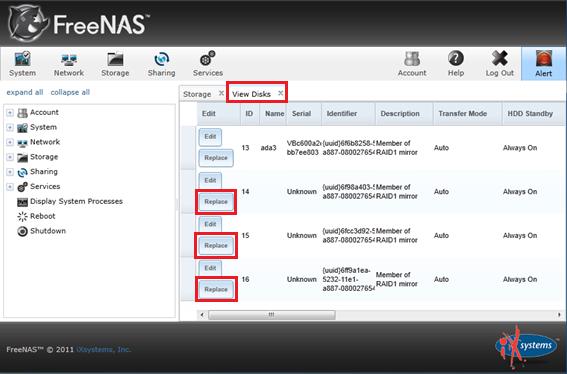
Task: Select Services icon in tree
Action: click(22, 187)
